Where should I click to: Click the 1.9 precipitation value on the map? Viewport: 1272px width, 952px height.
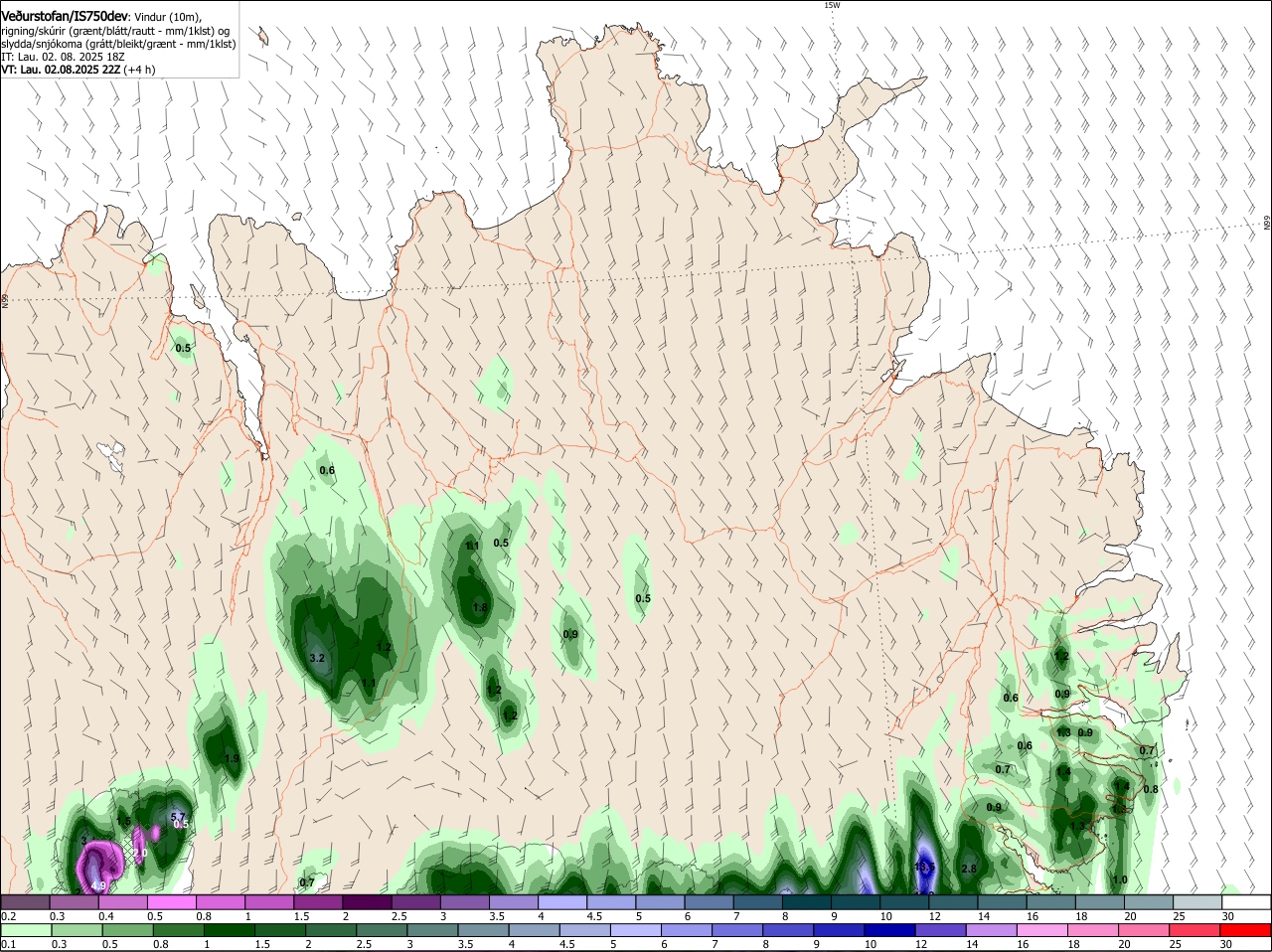[232, 758]
